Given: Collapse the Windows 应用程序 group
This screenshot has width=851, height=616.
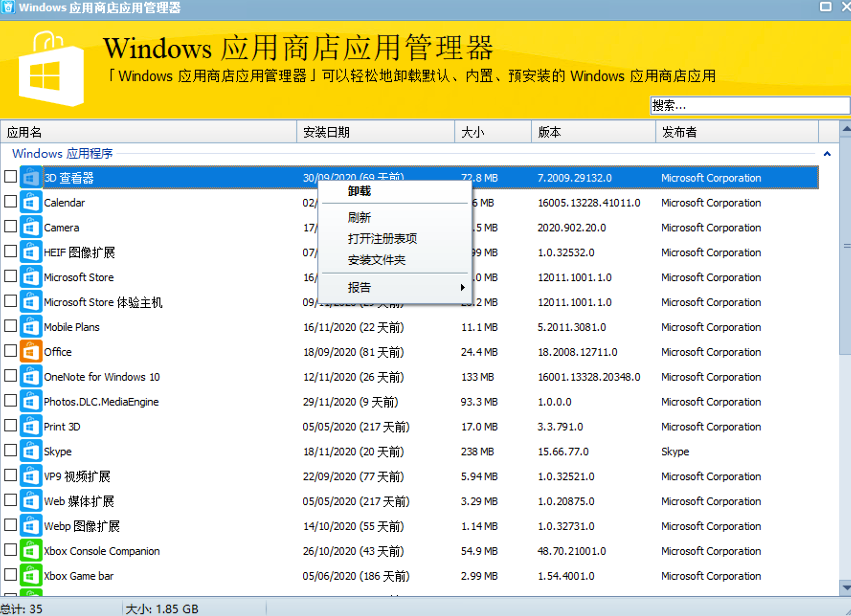Looking at the screenshot, I should tap(827, 154).
